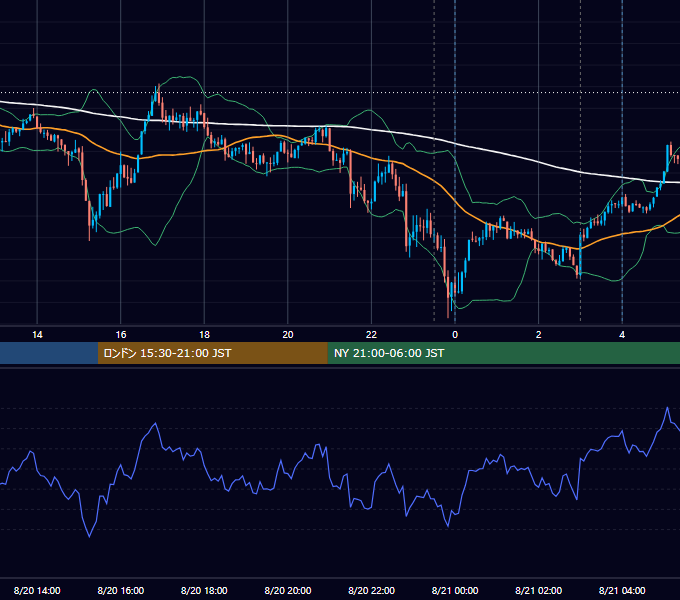Click the 8/21 00:00 time label
The image size is (680, 600).
pos(455,590)
